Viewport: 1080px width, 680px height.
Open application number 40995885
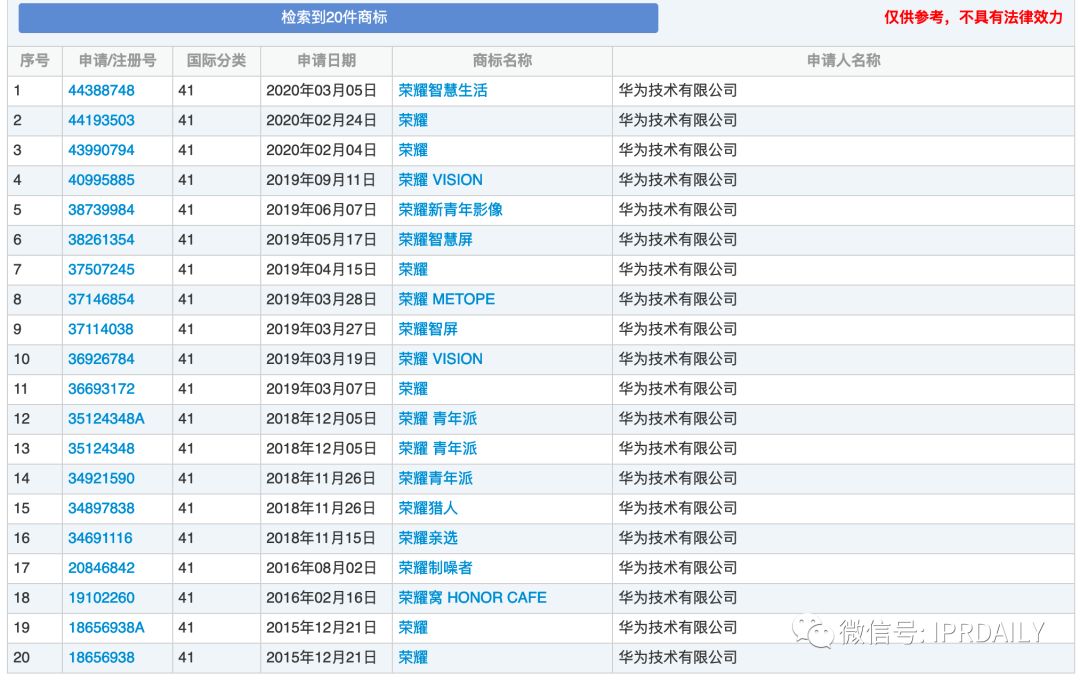[x=101, y=180]
